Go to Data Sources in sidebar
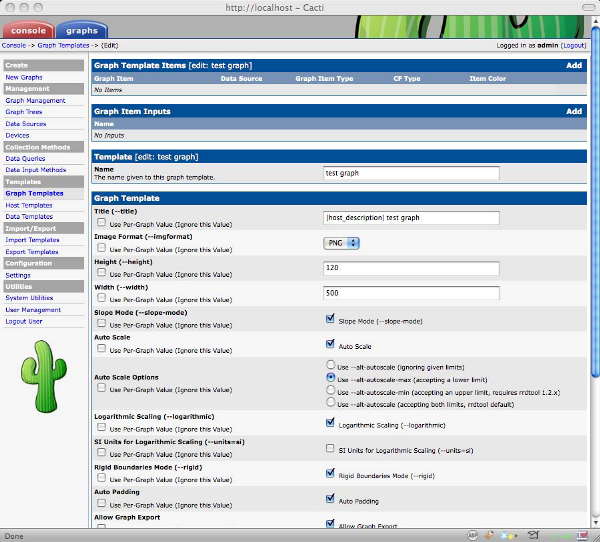 pyautogui.click(x=26, y=124)
